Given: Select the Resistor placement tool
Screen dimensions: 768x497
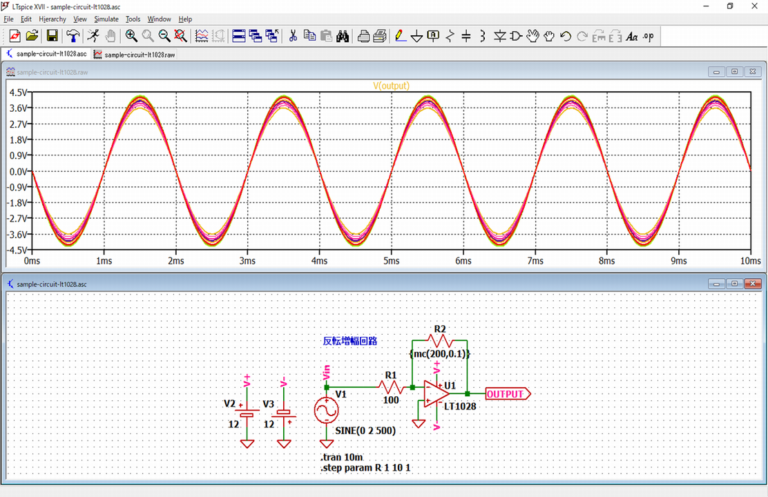Looking at the screenshot, I should [450, 36].
